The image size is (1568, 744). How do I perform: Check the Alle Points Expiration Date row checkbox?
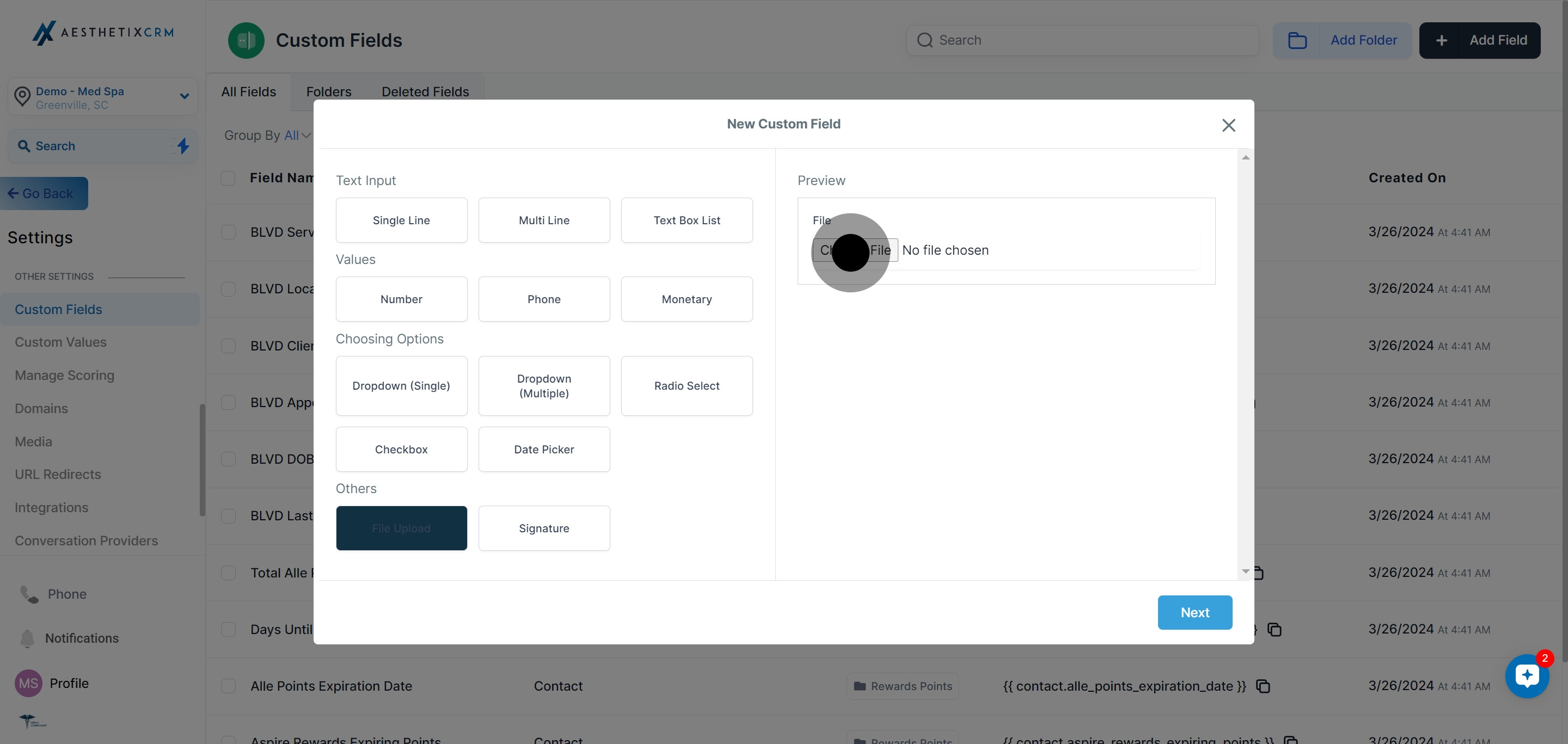click(x=228, y=686)
